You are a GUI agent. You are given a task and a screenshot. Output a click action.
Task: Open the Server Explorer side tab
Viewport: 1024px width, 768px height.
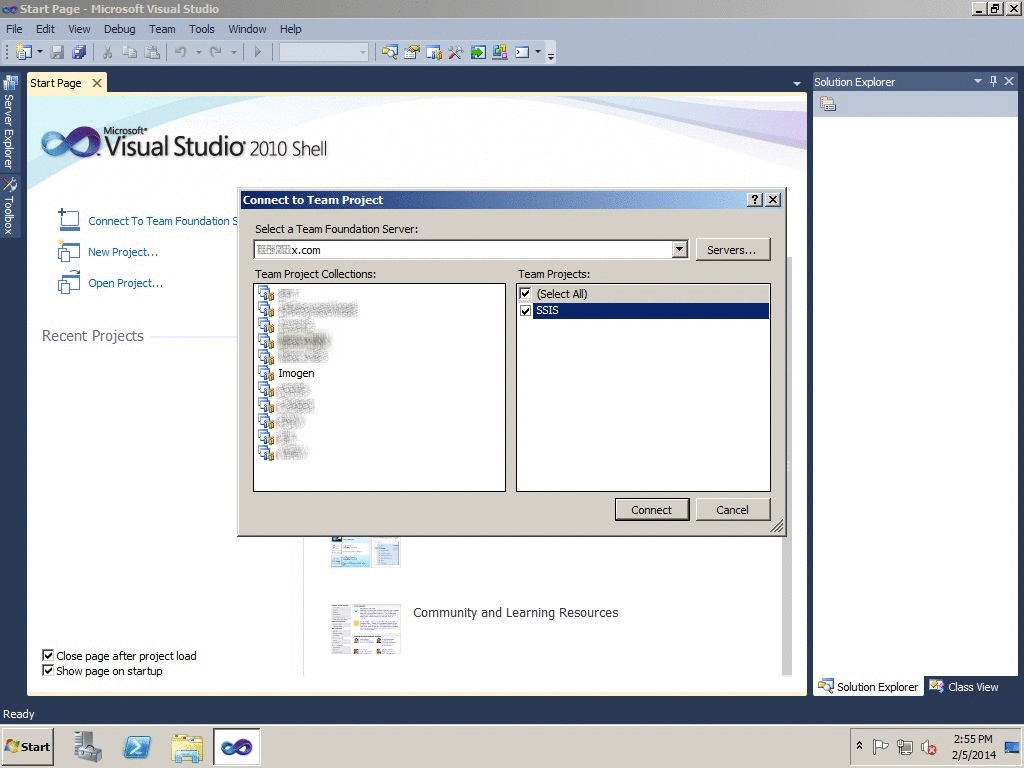[9, 123]
